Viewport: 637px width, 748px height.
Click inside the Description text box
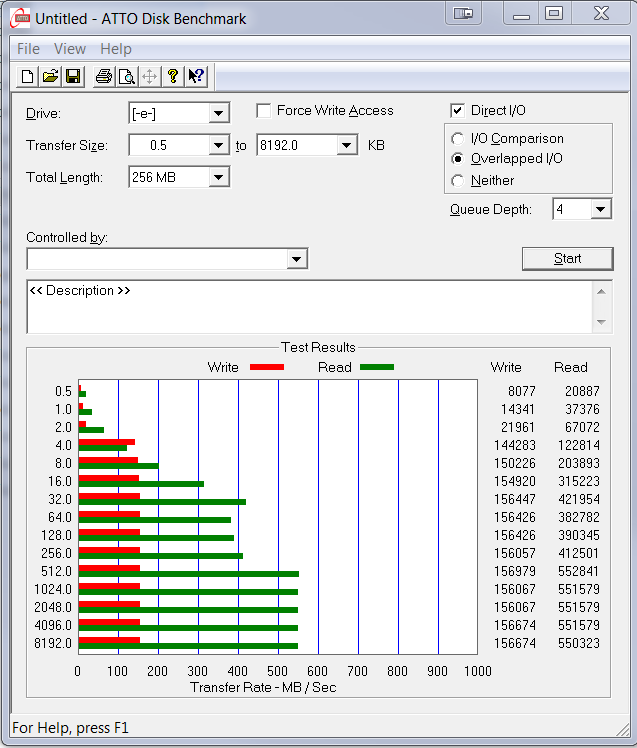click(300, 307)
